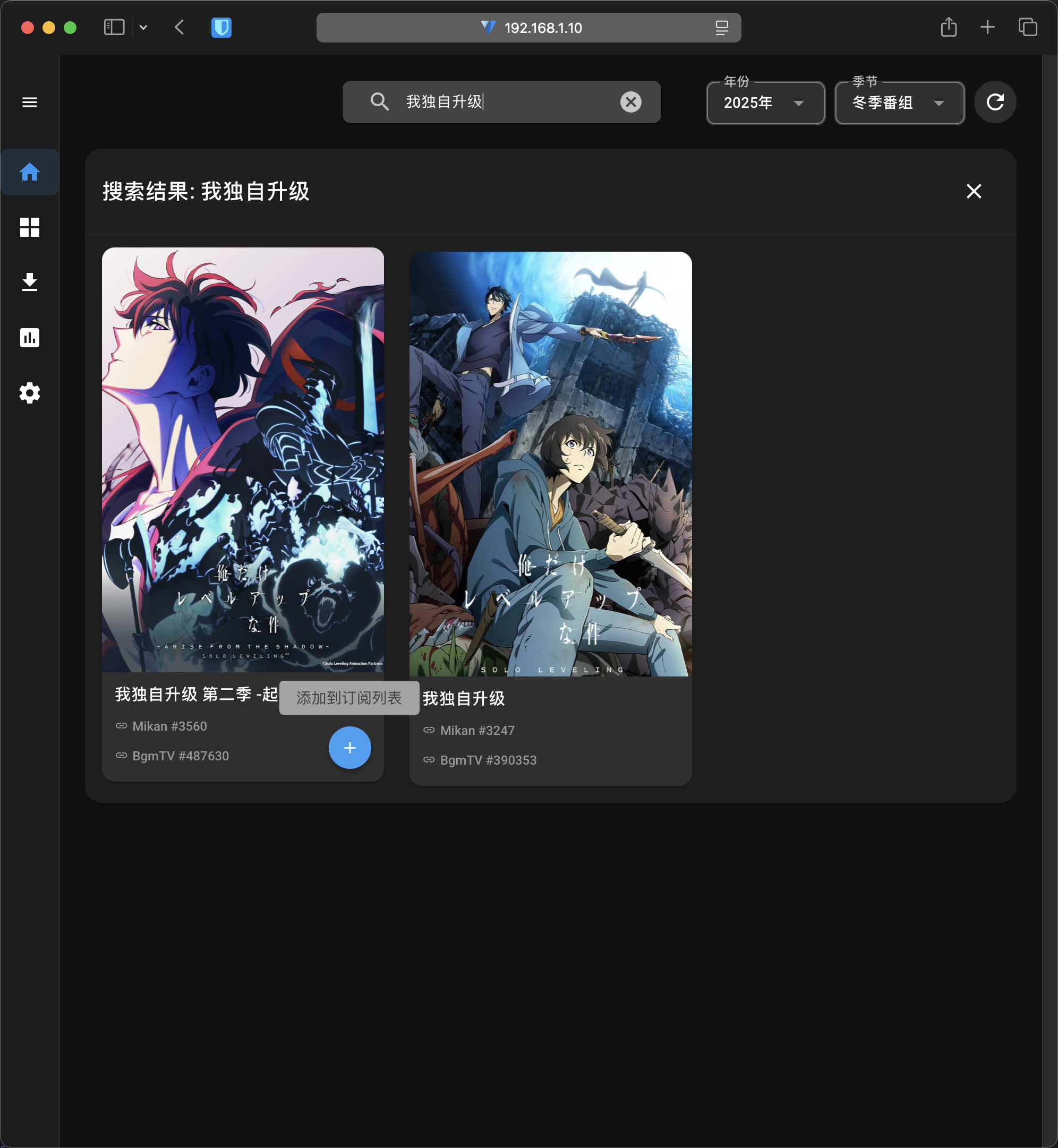Refresh the anime list

click(x=995, y=102)
